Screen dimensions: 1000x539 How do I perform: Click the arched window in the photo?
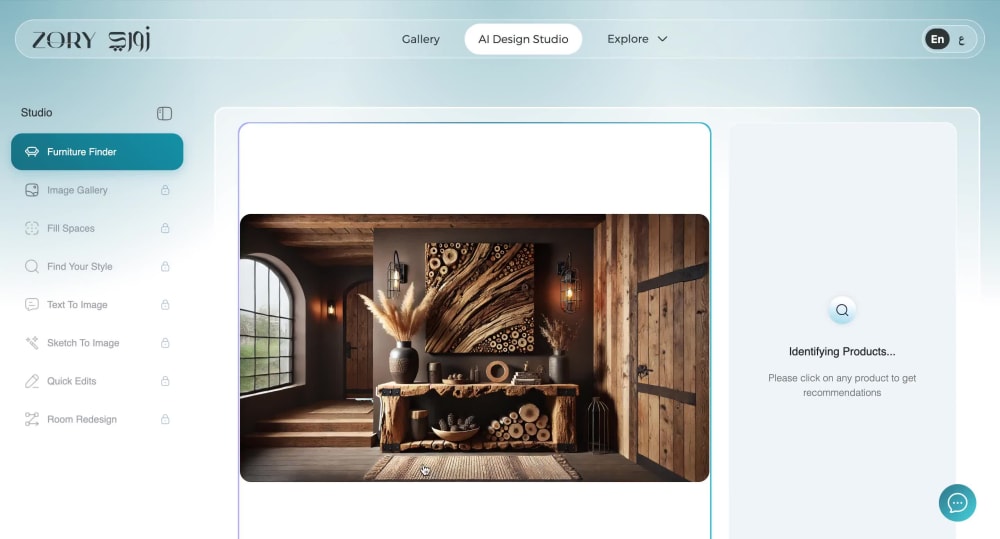[267, 325]
